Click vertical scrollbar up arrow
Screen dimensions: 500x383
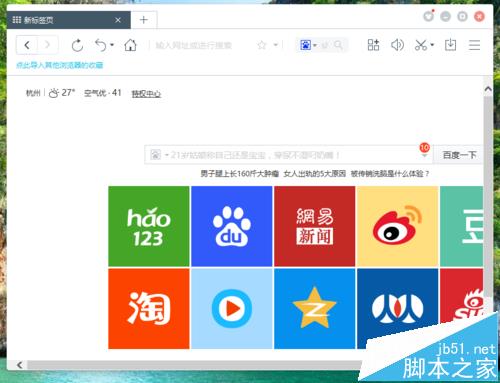pos(488,89)
